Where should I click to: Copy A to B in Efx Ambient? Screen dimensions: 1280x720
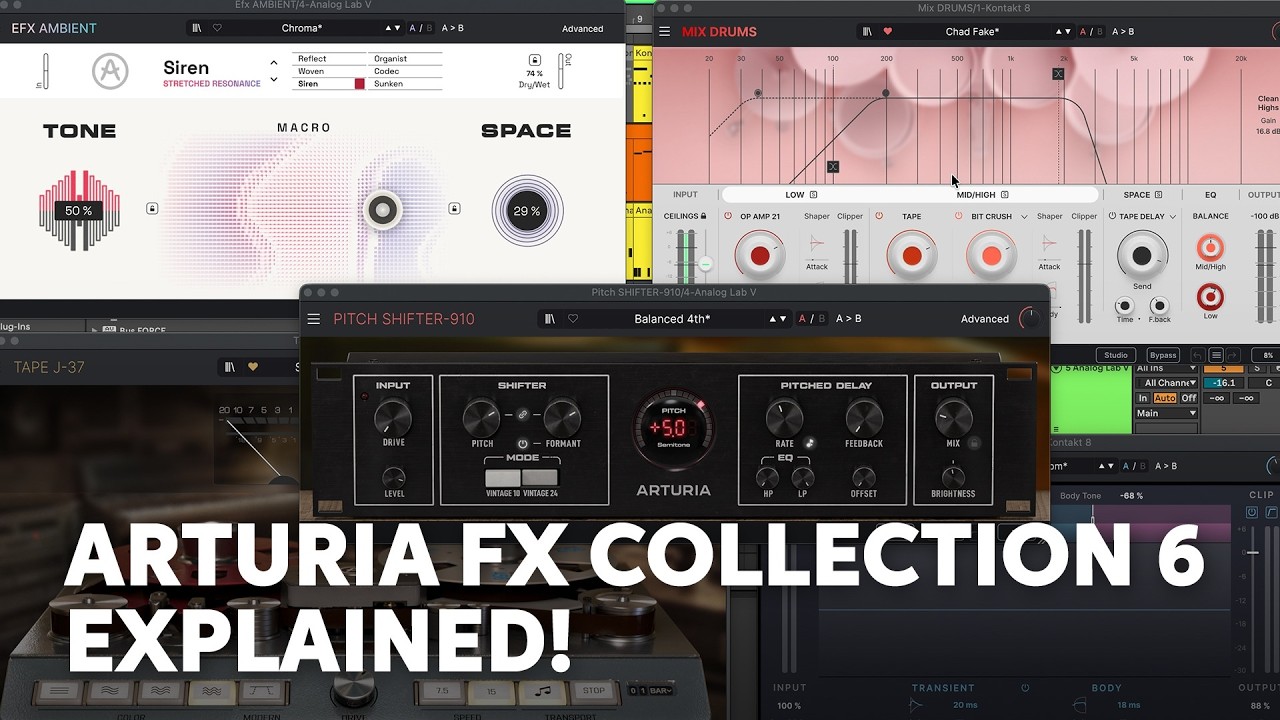(x=453, y=28)
